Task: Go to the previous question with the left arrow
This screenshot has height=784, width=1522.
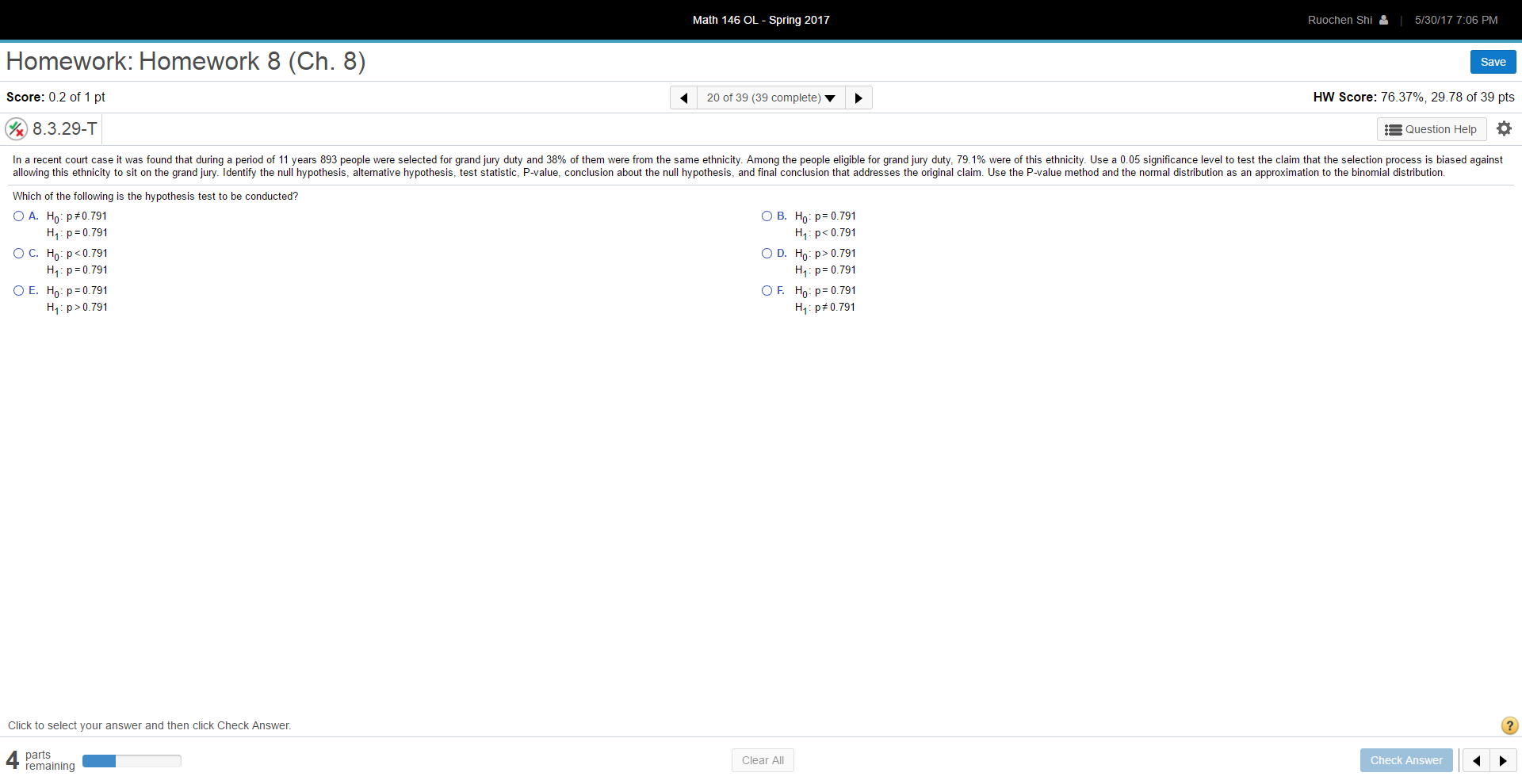Action: [683, 98]
